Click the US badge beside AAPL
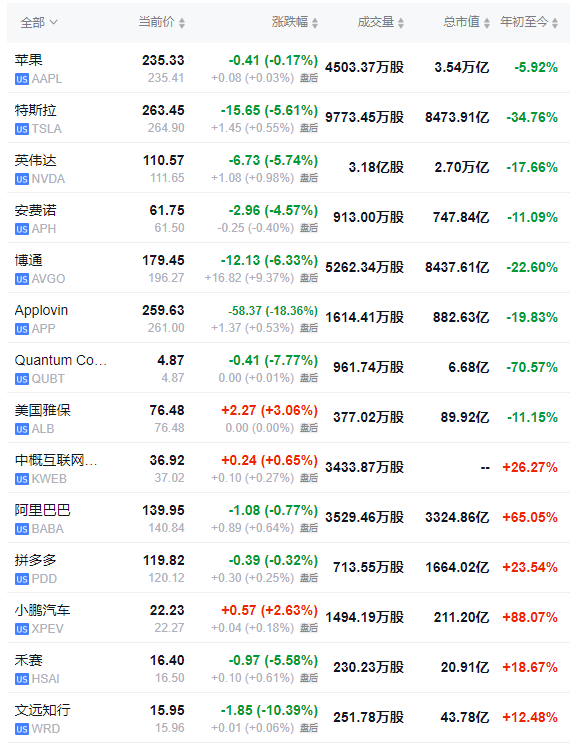This screenshot has width=586, height=751. [22, 79]
